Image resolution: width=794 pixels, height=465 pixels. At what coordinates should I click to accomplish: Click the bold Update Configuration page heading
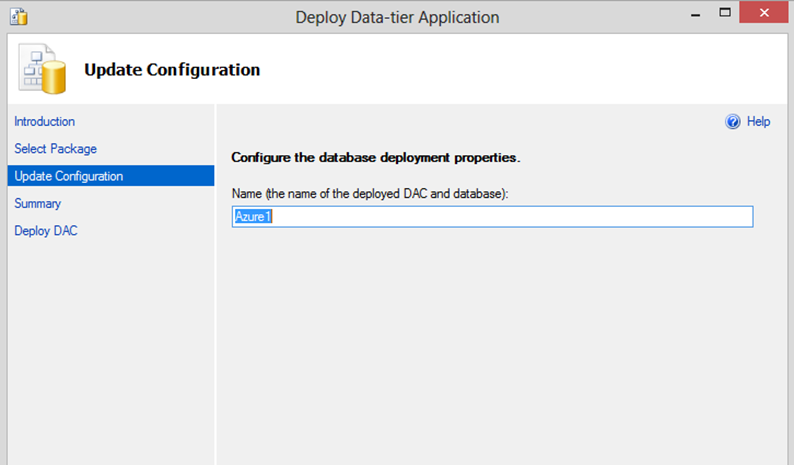coord(172,70)
